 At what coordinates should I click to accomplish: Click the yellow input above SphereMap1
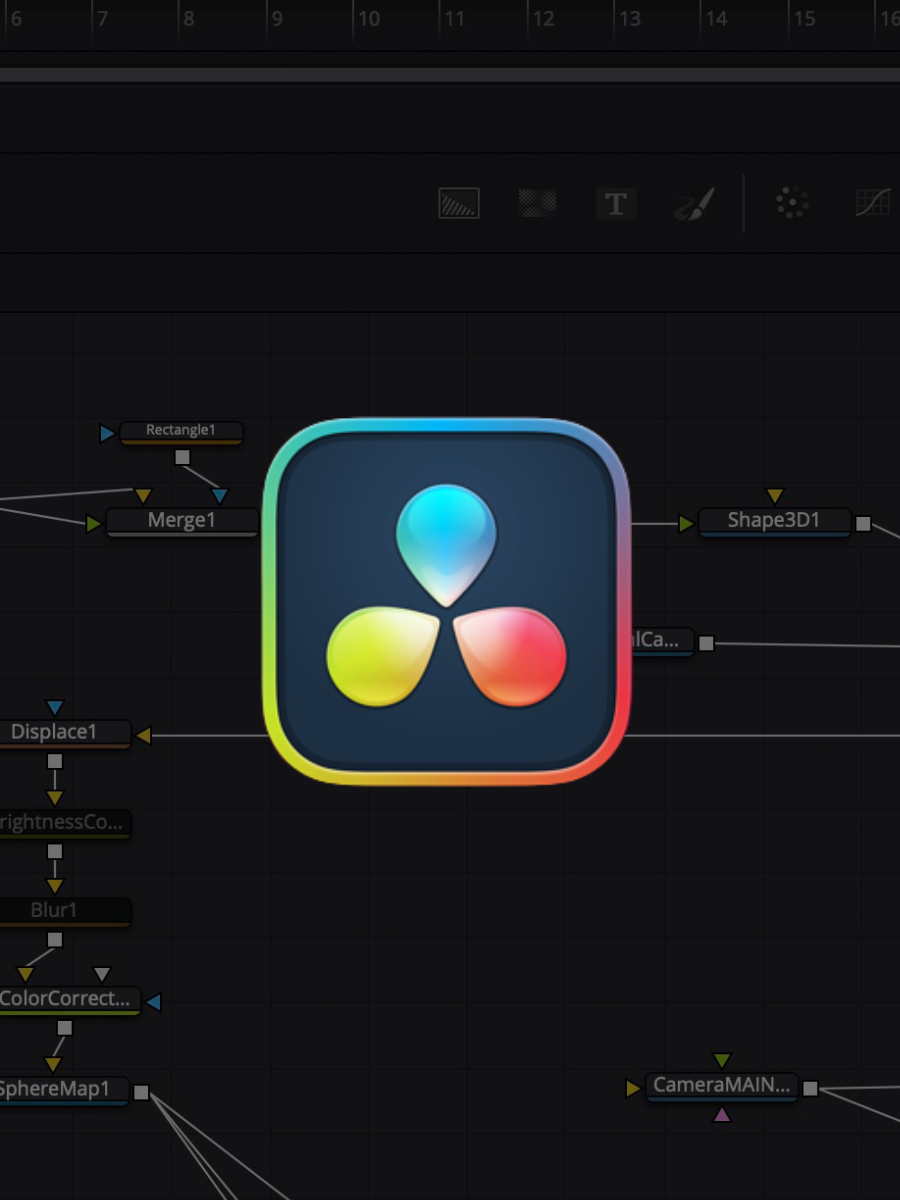(x=53, y=1064)
